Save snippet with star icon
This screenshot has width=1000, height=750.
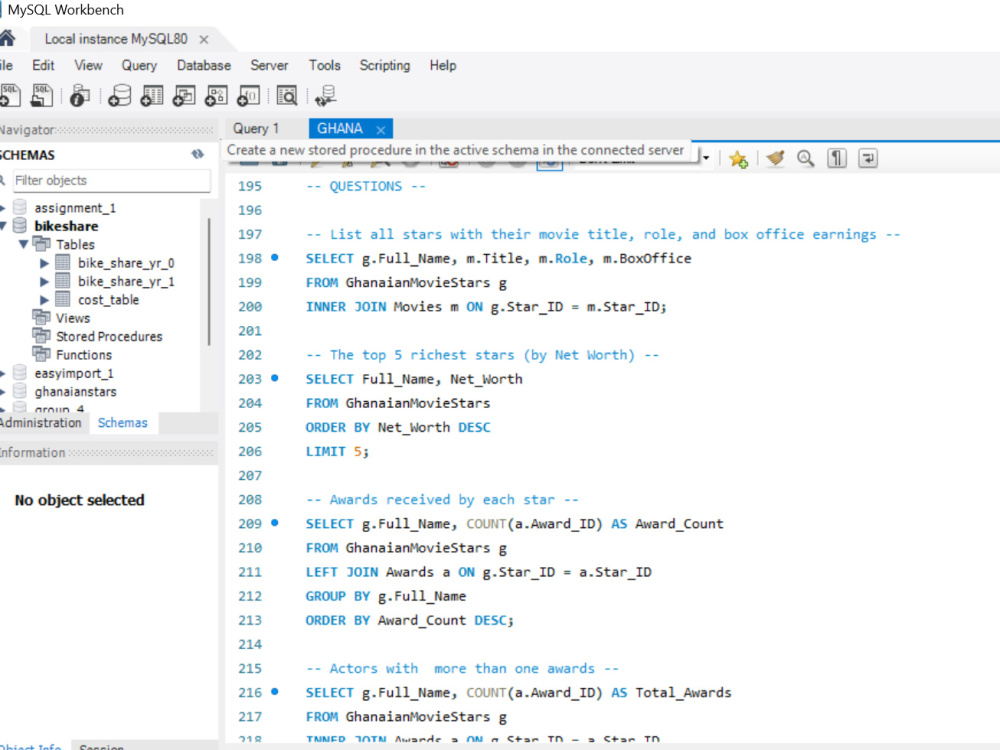739,159
